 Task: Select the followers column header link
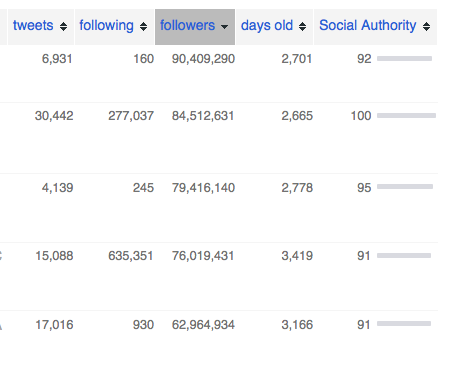point(187,26)
